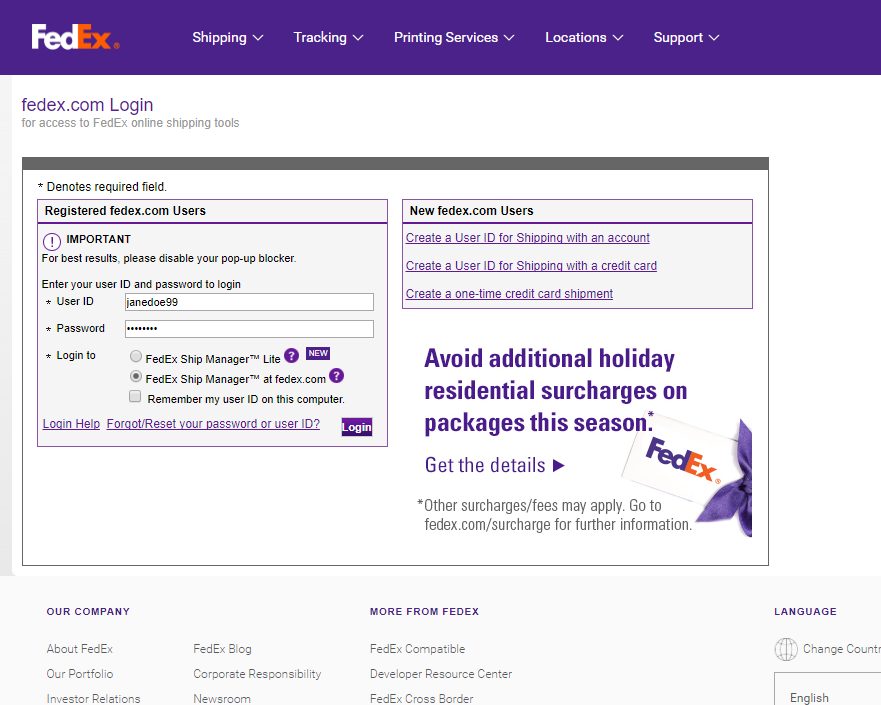Expand the Locations menu
The image size is (881, 705).
584,38
